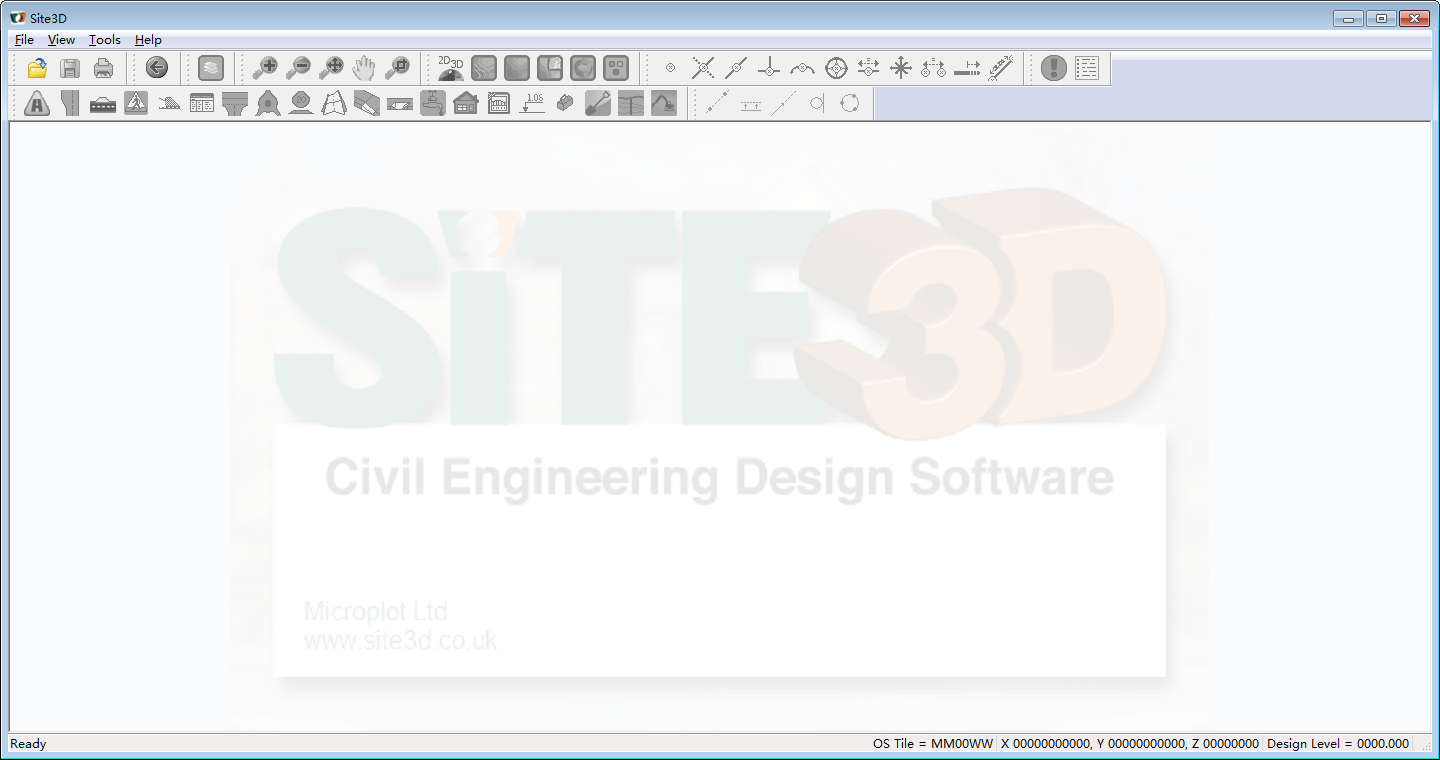1440x760 pixels.
Task: Click the plain shaded surface view icon
Action: click(x=517, y=68)
